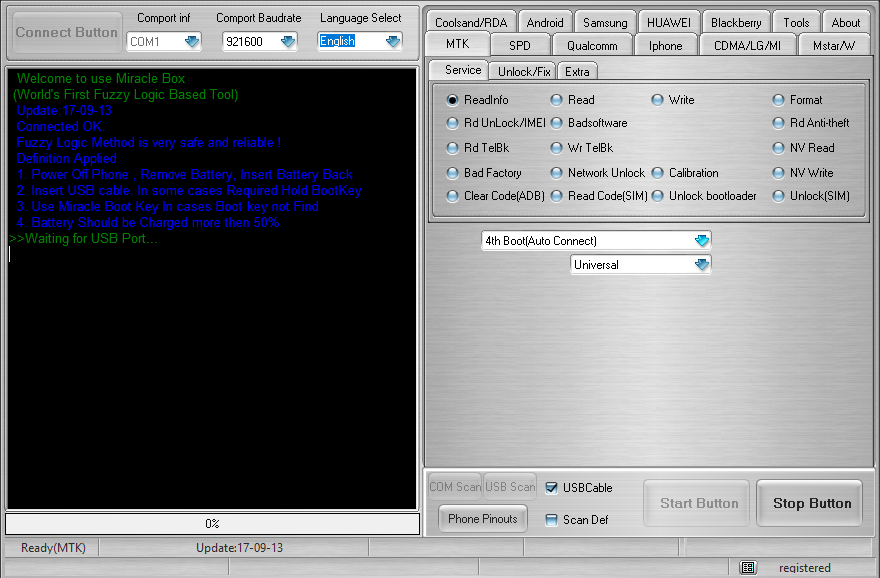This screenshot has height=578, width=880.
Task: Click the 0% progress bar
Action: (x=212, y=523)
